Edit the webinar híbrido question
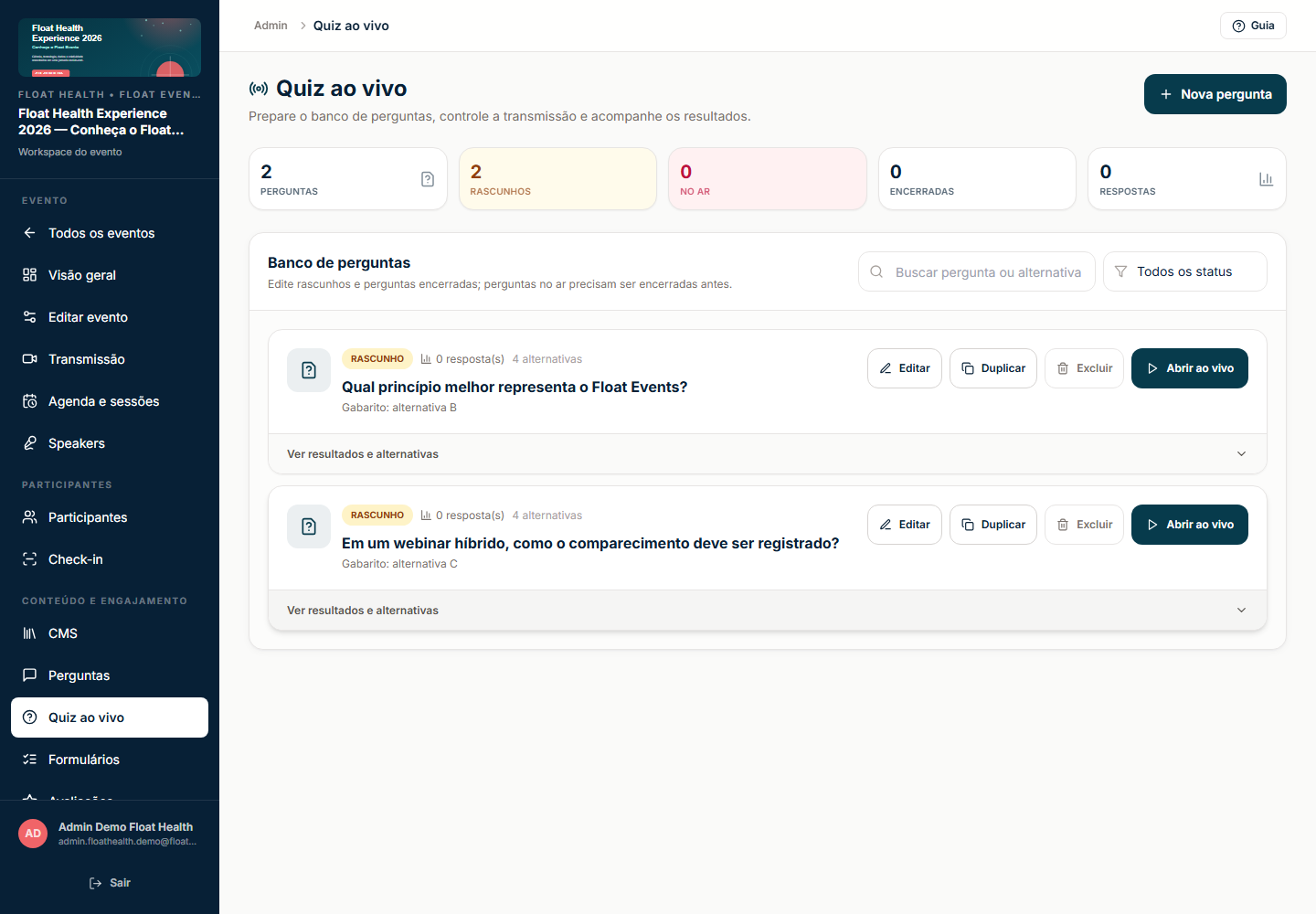The image size is (1316, 914). click(905, 525)
